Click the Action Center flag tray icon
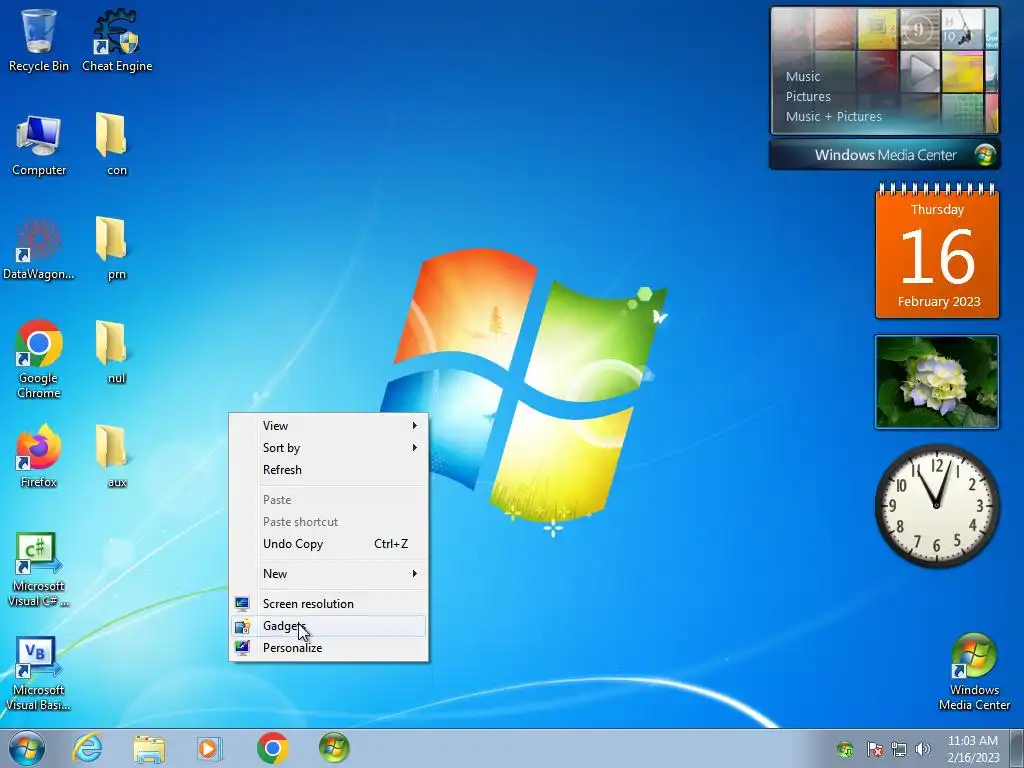The width and height of the screenshot is (1024, 768). pos(874,749)
